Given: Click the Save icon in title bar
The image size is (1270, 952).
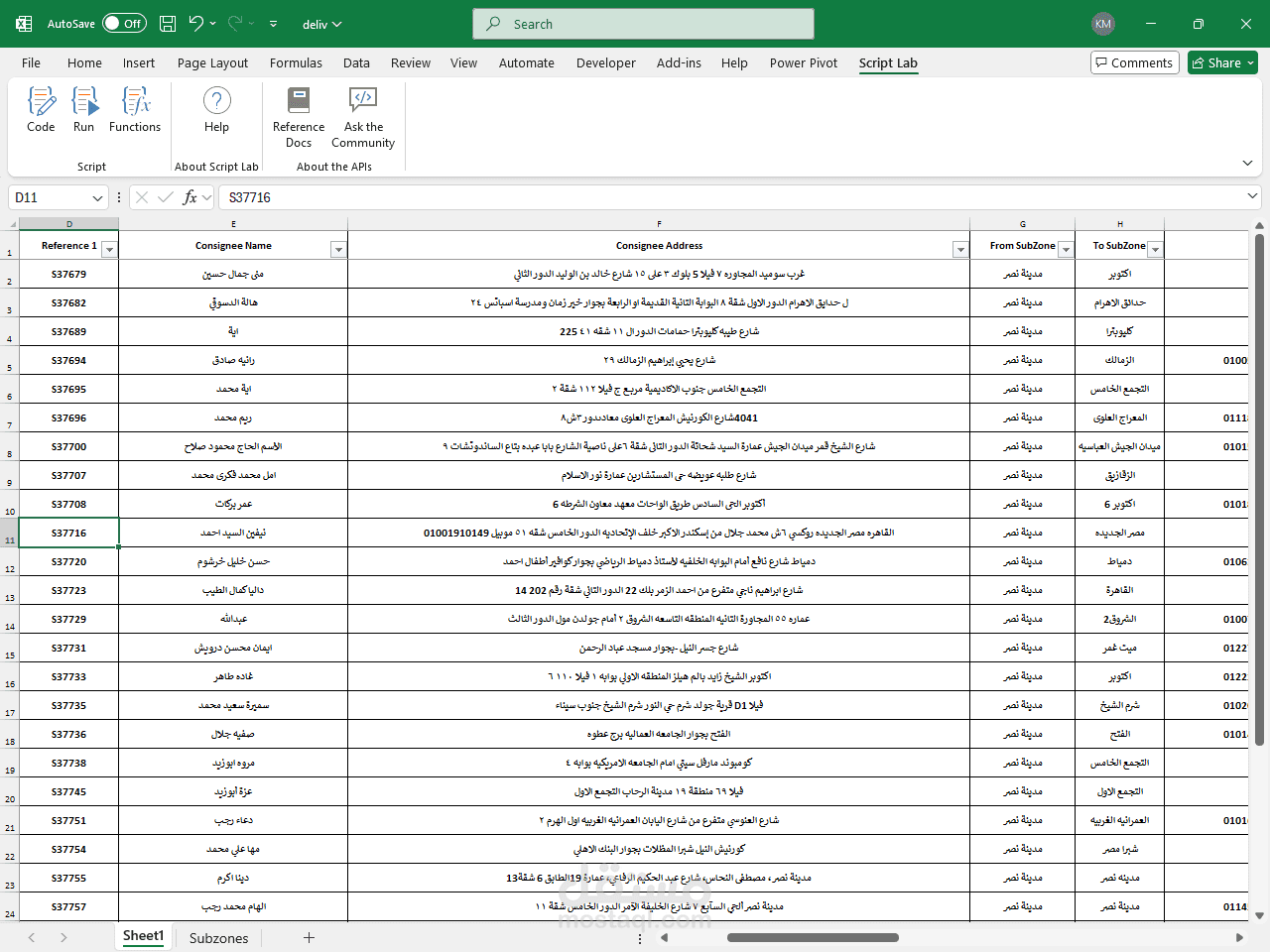Looking at the screenshot, I should point(168,24).
